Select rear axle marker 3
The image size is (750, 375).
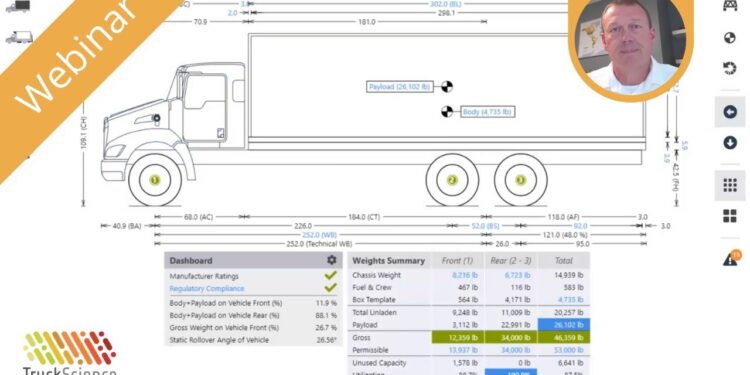click(520, 180)
